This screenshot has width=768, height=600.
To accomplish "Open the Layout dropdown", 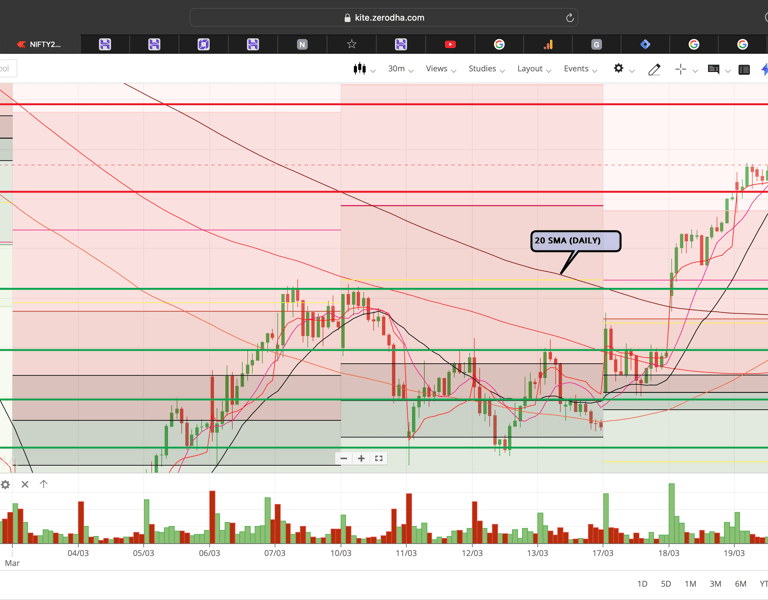I will tap(534, 69).
